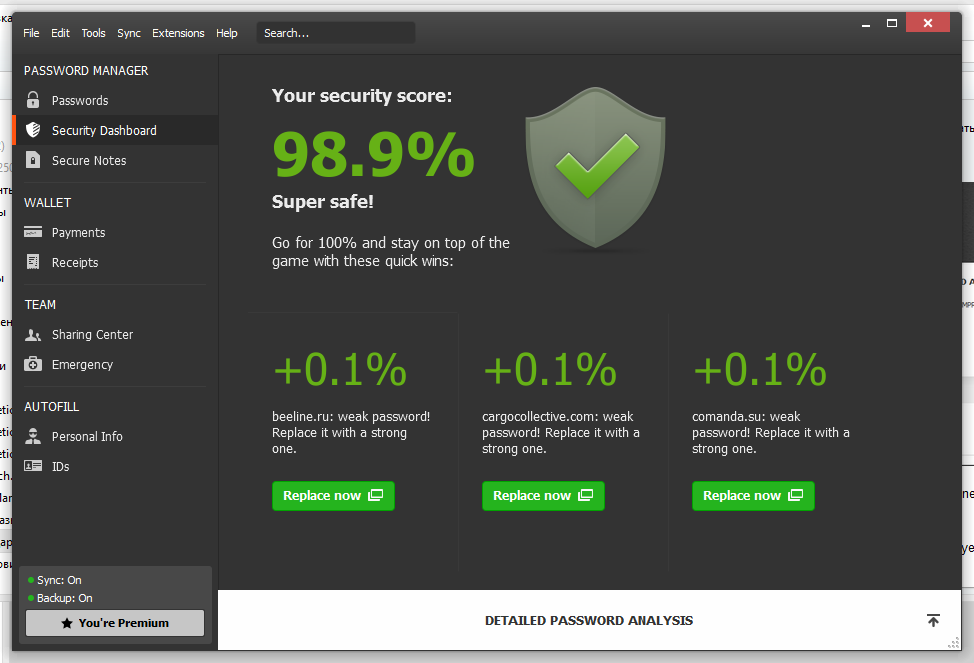Open Secure Notes from the sidebar icon

point(34,160)
